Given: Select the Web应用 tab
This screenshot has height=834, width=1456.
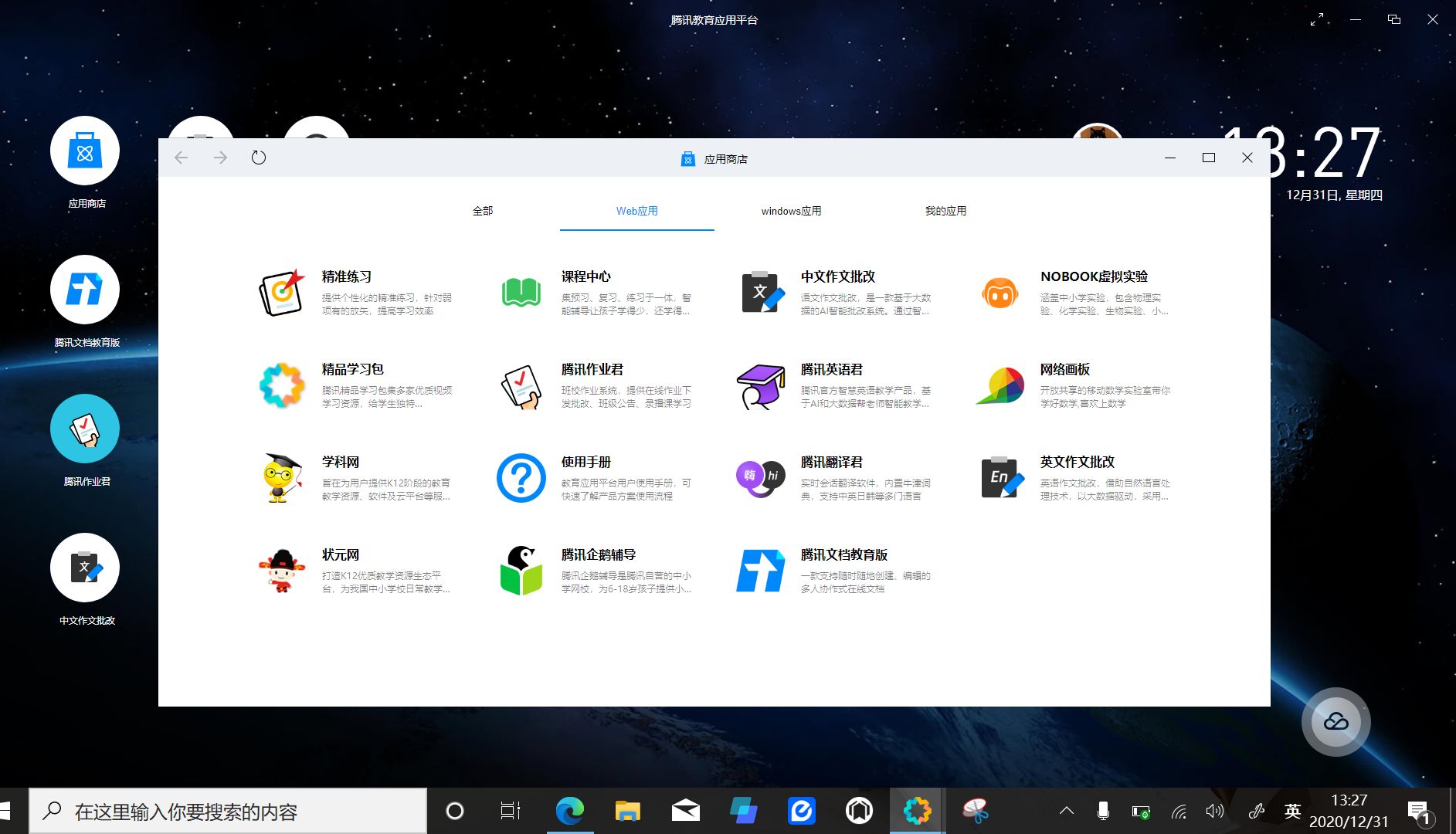Looking at the screenshot, I should coord(637,211).
